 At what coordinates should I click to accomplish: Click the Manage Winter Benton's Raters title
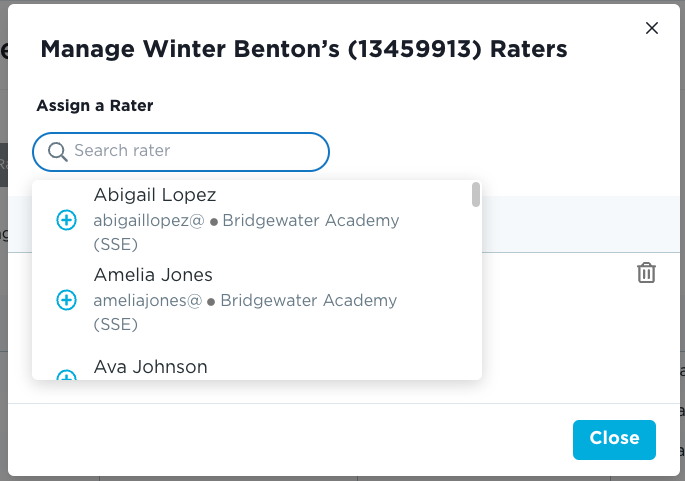[x=303, y=49]
